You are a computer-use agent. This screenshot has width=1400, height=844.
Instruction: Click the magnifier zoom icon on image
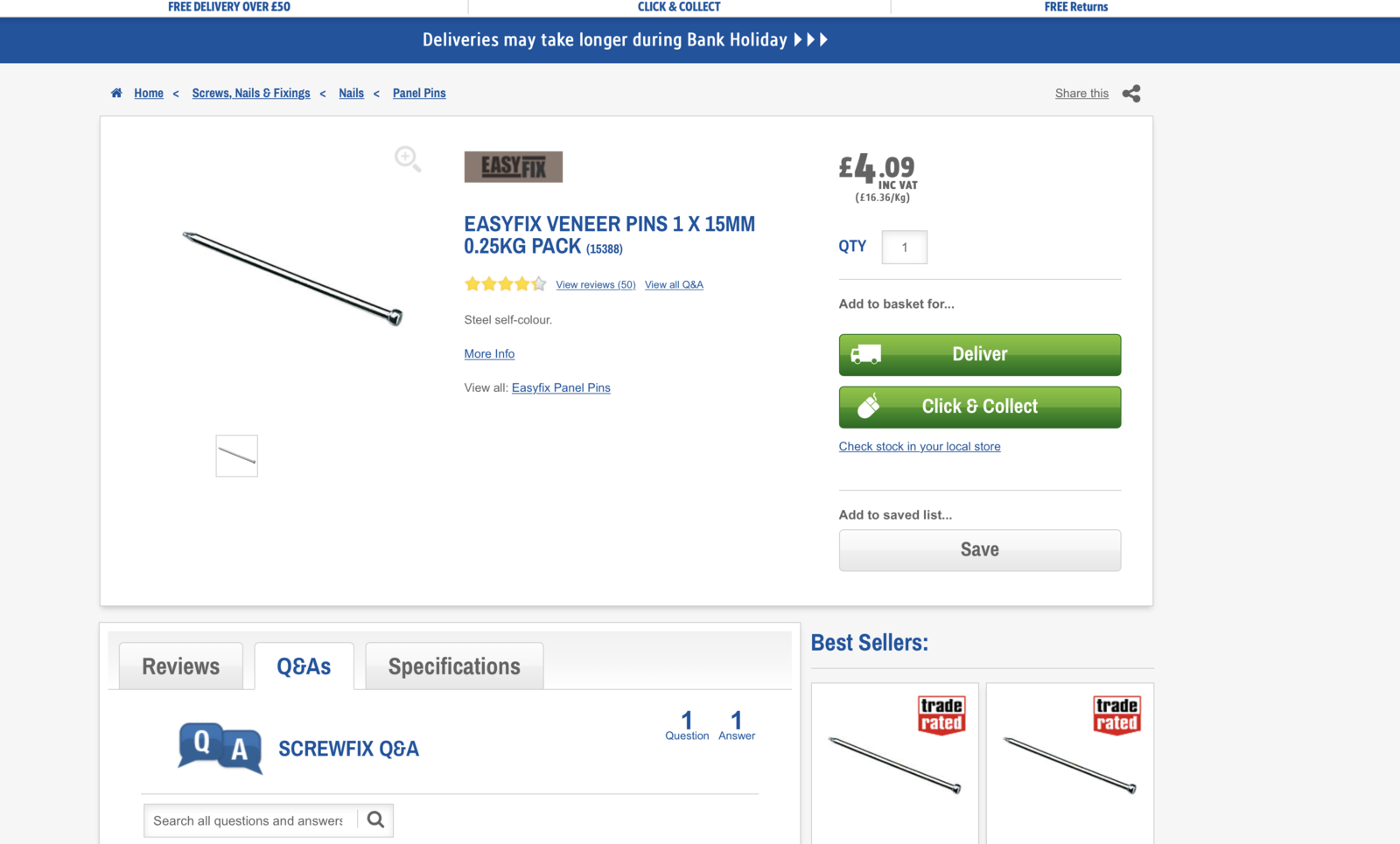[x=408, y=159]
